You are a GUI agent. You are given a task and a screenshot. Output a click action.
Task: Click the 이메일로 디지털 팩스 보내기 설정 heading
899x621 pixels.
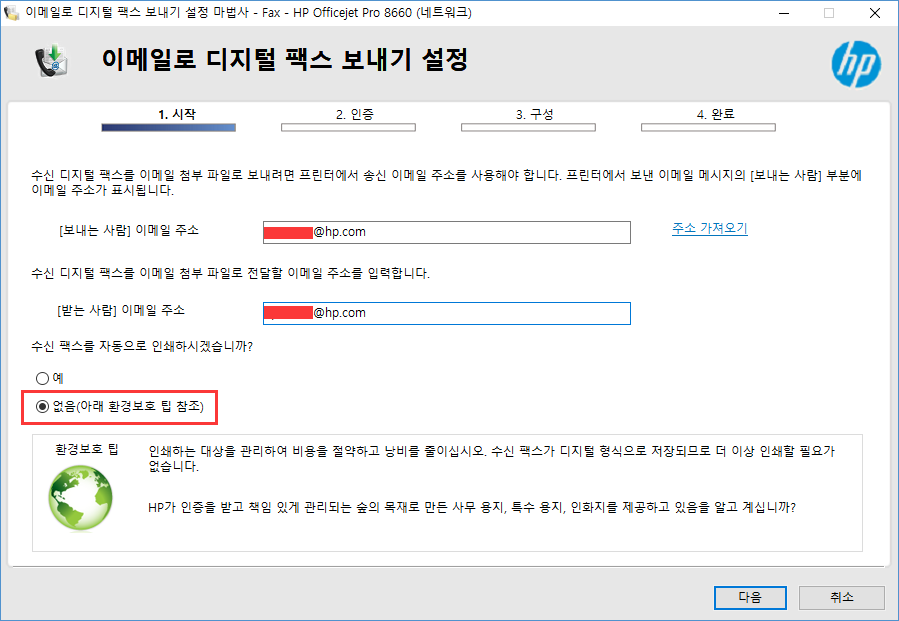[285, 60]
